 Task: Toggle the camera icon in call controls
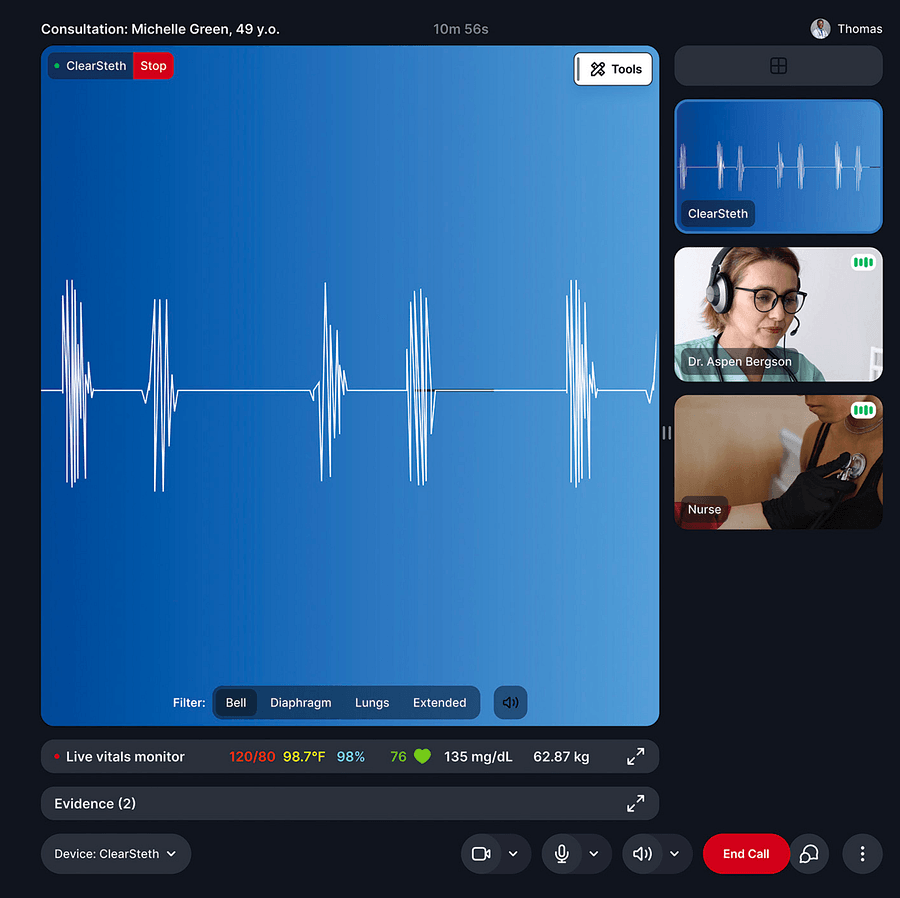coord(481,854)
